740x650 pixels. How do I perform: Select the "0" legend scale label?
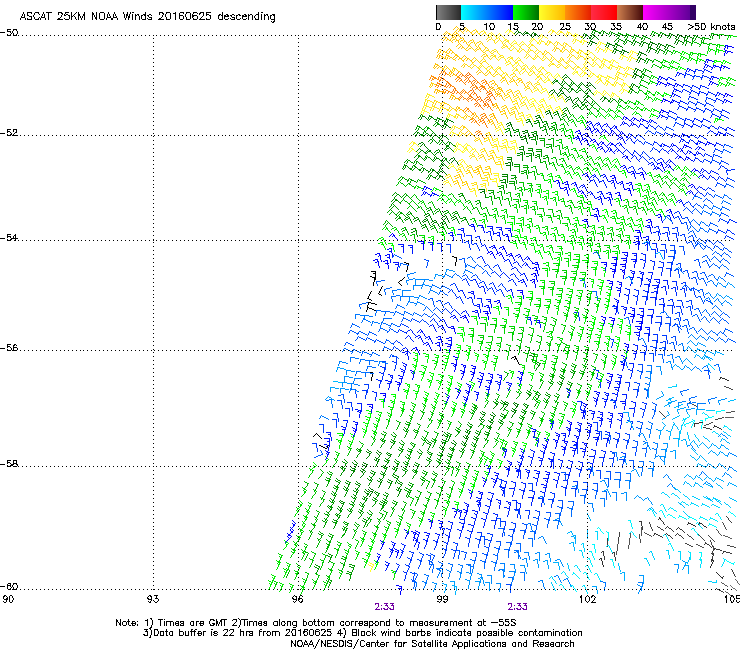(x=438, y=27)
